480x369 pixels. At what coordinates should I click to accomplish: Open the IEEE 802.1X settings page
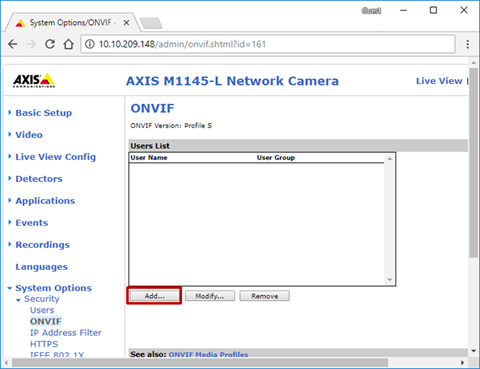(x=57, y=354)
